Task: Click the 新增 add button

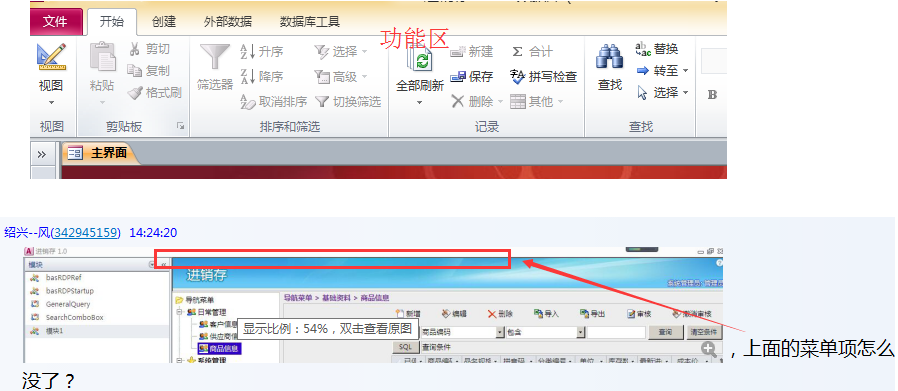Action: coord(408,314)
